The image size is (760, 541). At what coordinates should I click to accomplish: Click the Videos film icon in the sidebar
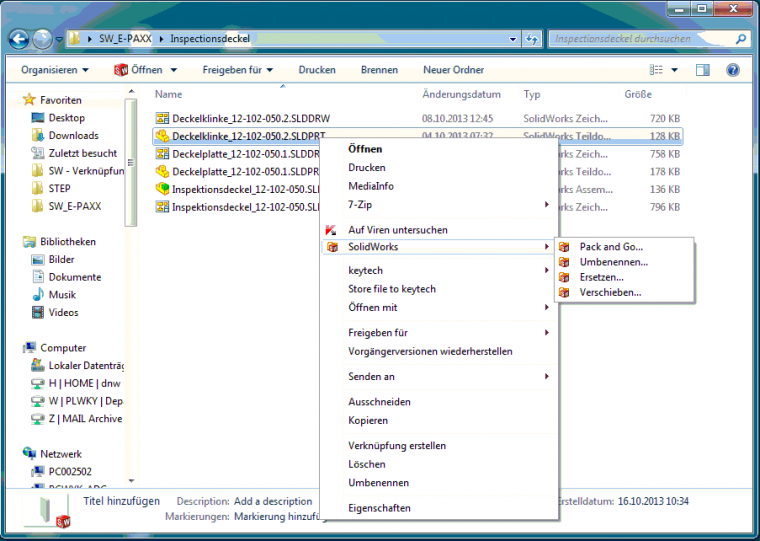[x=38, y=312]
